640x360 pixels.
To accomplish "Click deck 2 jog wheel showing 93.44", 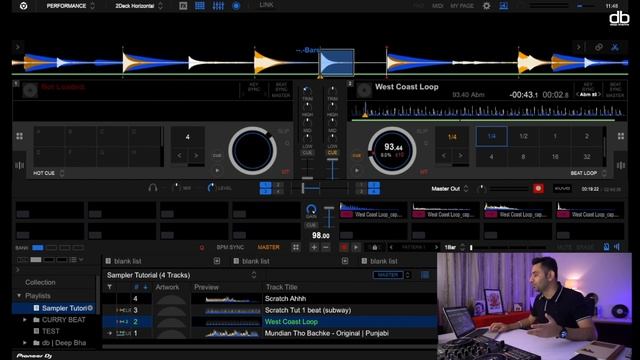I will (392, 151).
